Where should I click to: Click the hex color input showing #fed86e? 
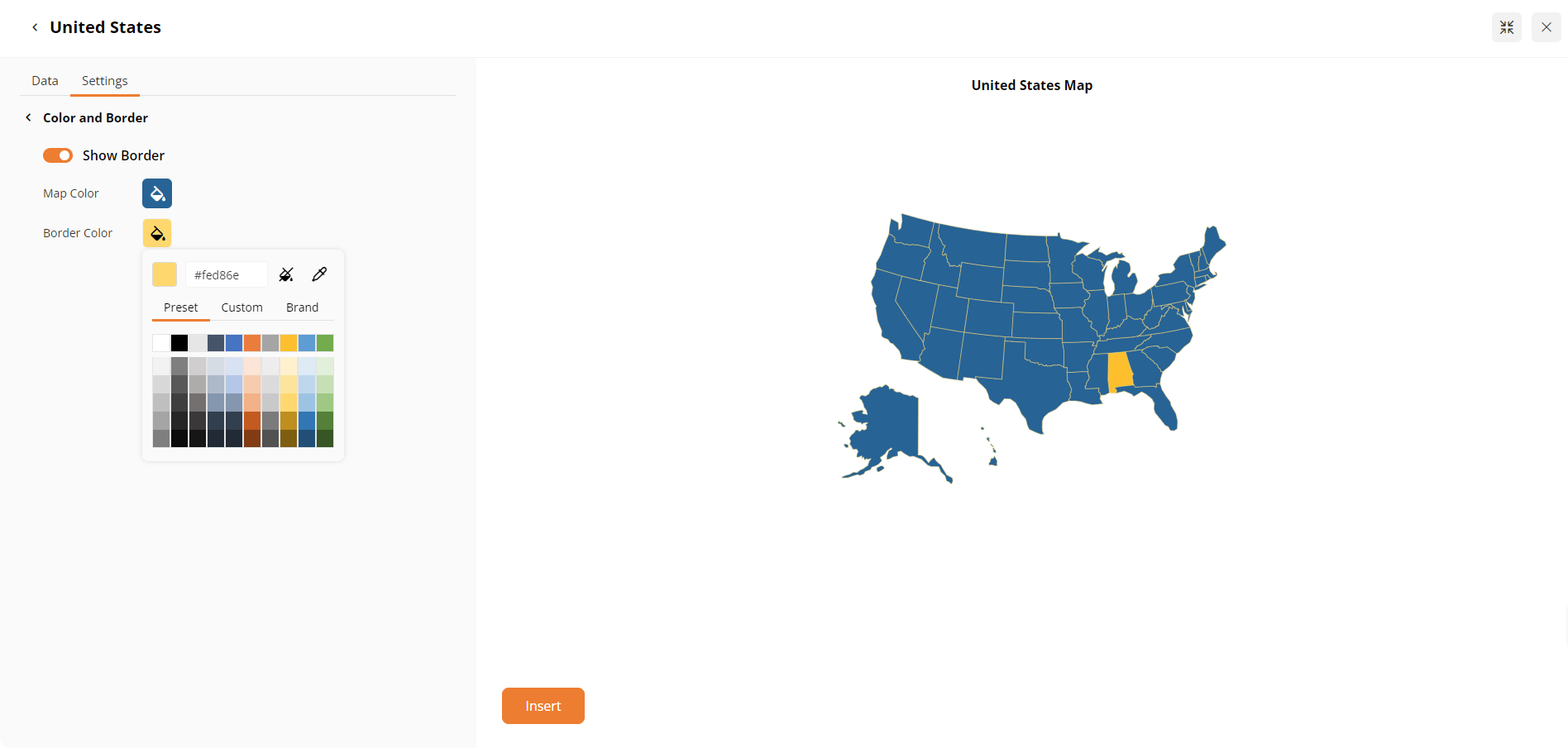tap(226, 274)
